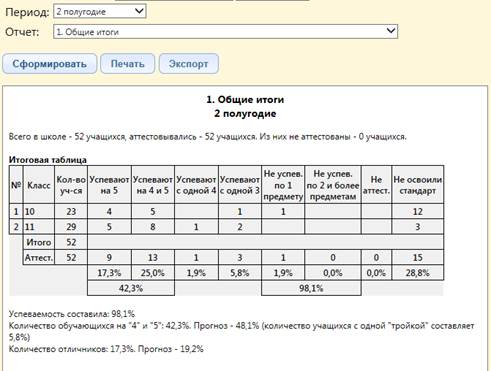Click the 'Итого' row label
The image size is (491, 371).
[x=39, y=242]
